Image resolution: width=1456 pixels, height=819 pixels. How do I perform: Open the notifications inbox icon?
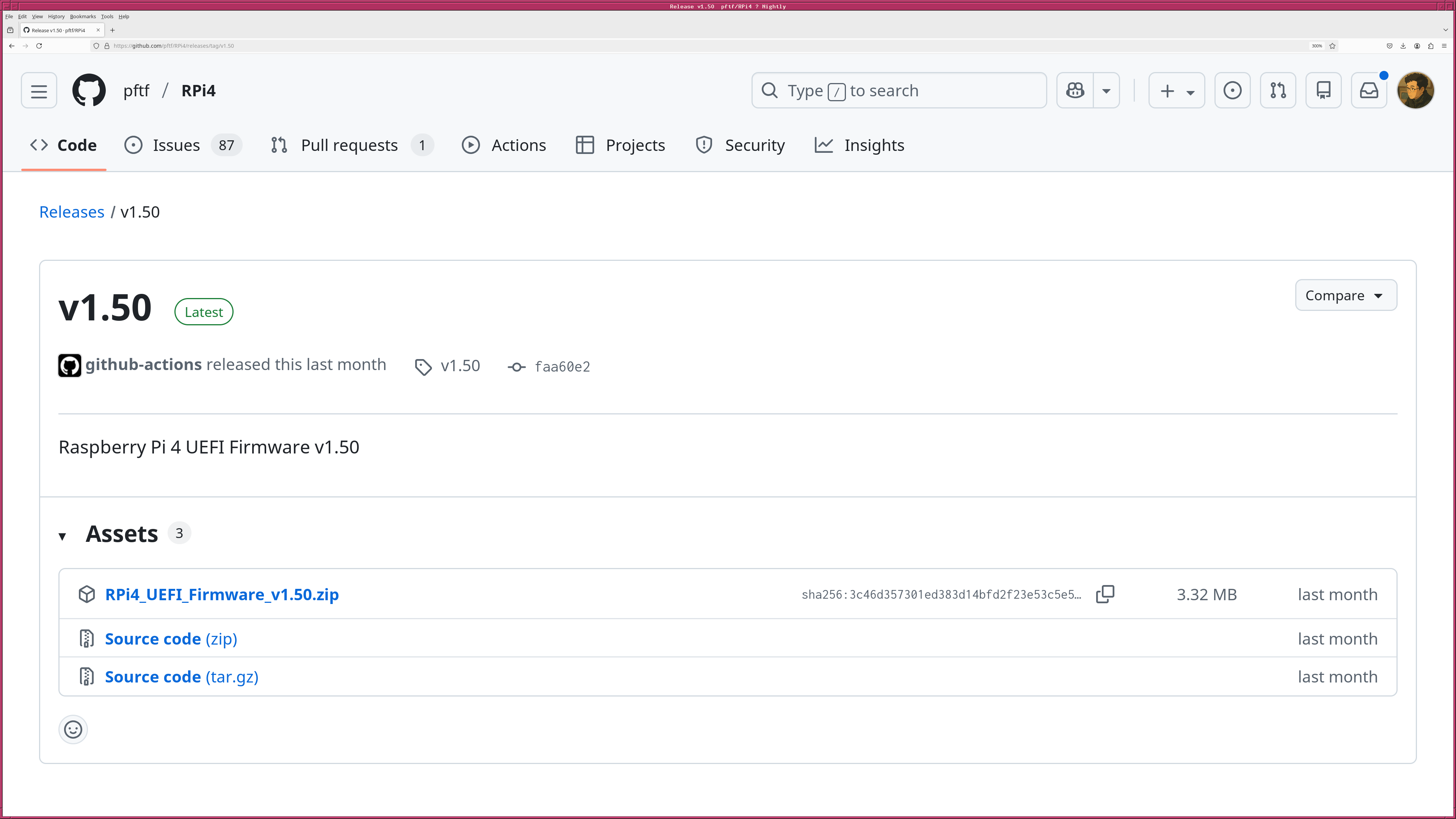(1368, 91)
